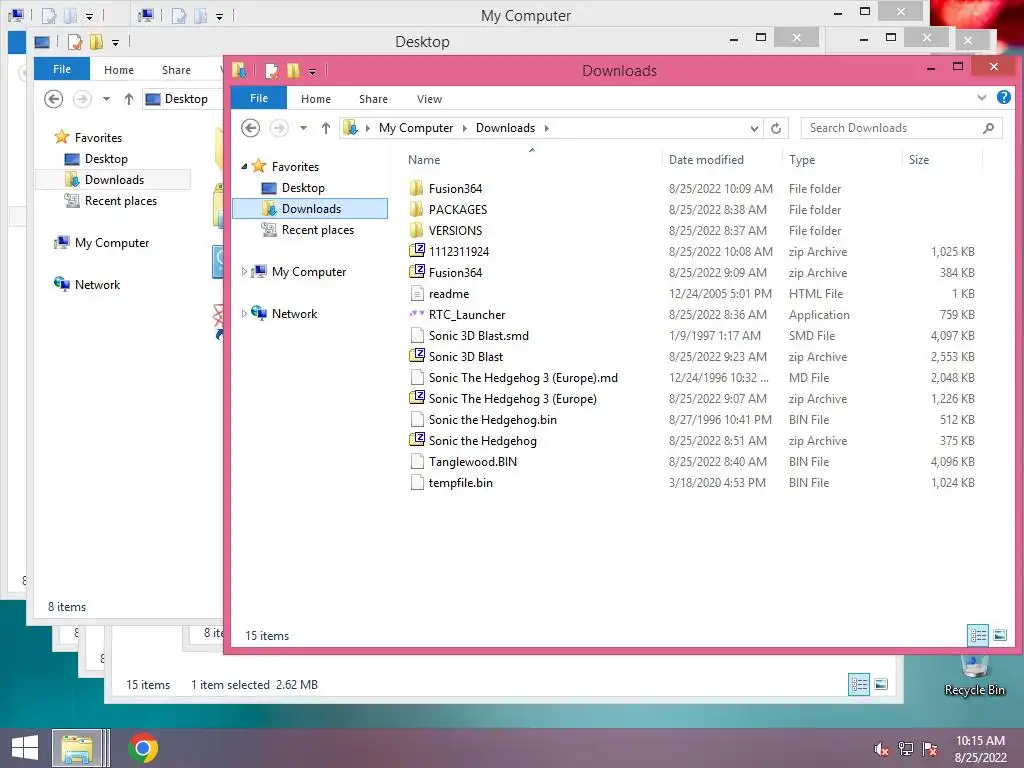Open the Share tab in Downloads window

374,99
